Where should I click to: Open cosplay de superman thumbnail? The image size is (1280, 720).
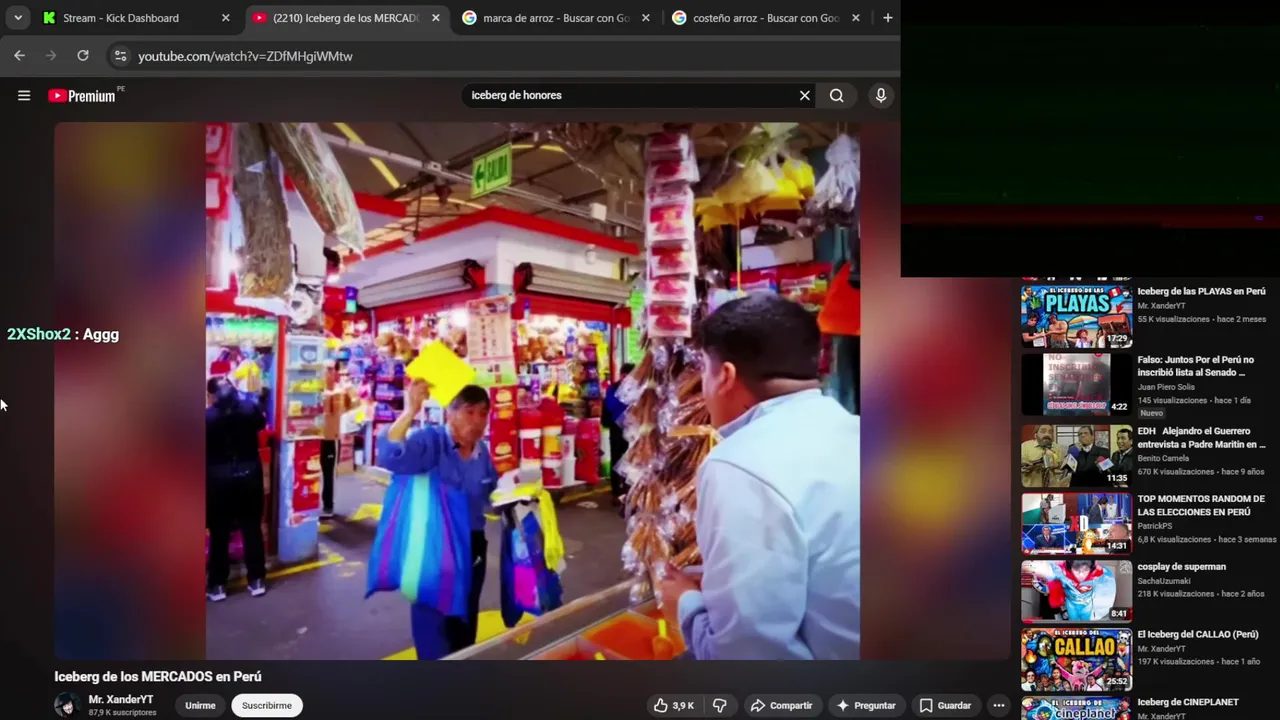(1076, 590)
